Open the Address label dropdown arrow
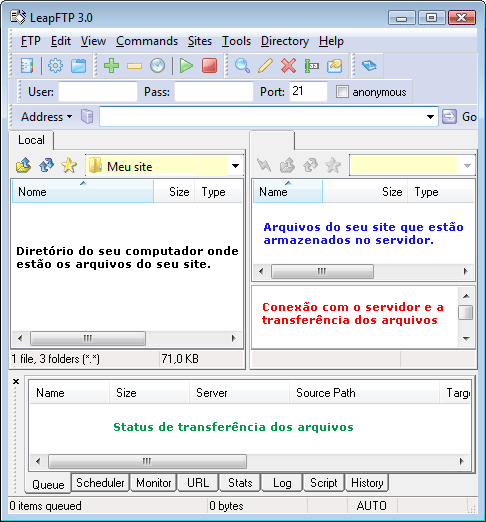The image size is (486, 522). point(69,117)
